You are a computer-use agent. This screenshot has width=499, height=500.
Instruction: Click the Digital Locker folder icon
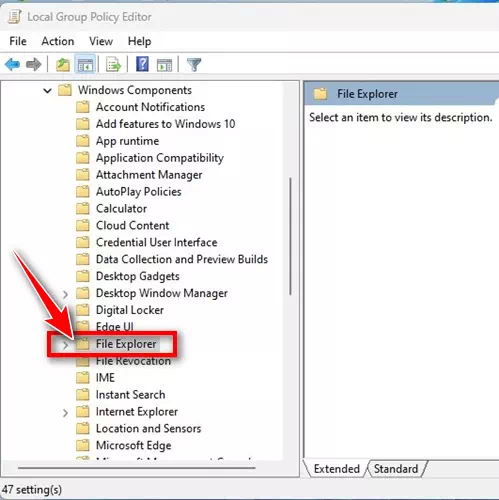click(x=83, y=310)
